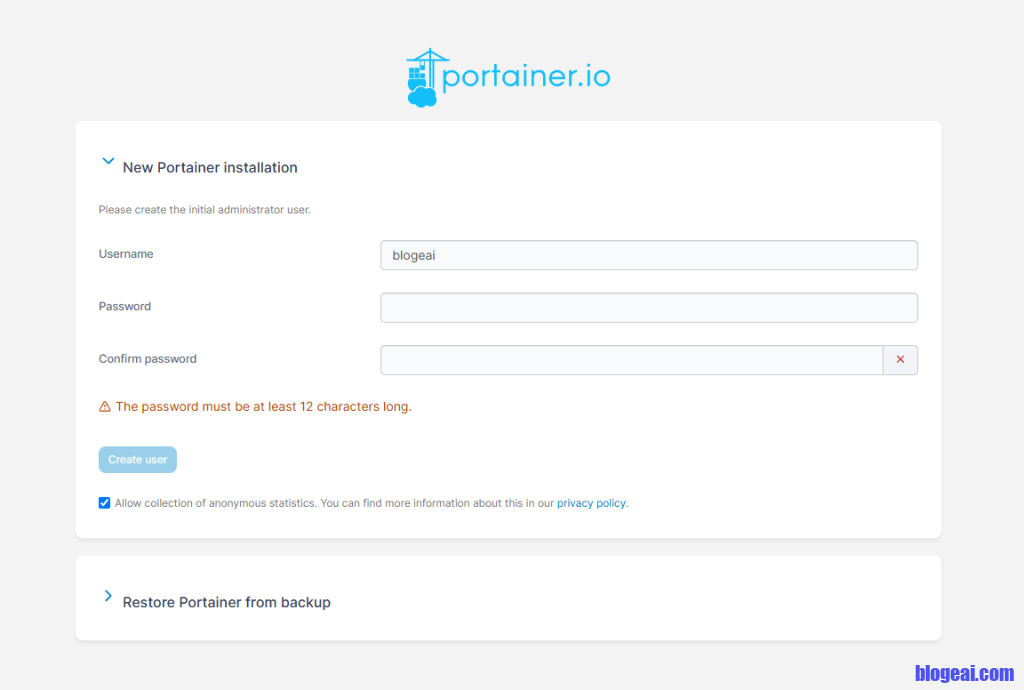Click the warning triangle icon
This screenshot has height=690, width=1024.
(105, 407)
